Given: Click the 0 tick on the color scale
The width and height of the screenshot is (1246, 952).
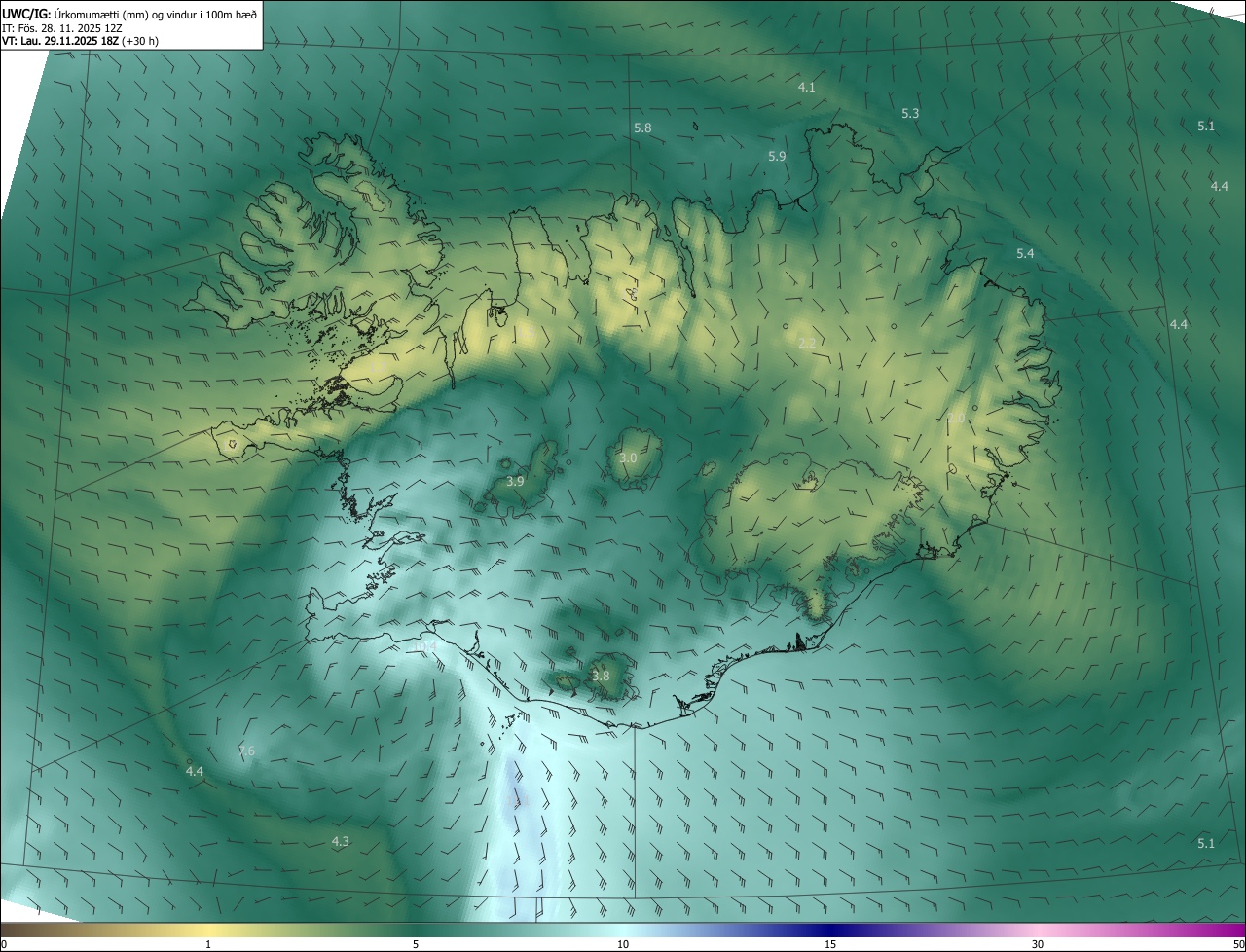Looking at the screenshot, I should (4, 945).
